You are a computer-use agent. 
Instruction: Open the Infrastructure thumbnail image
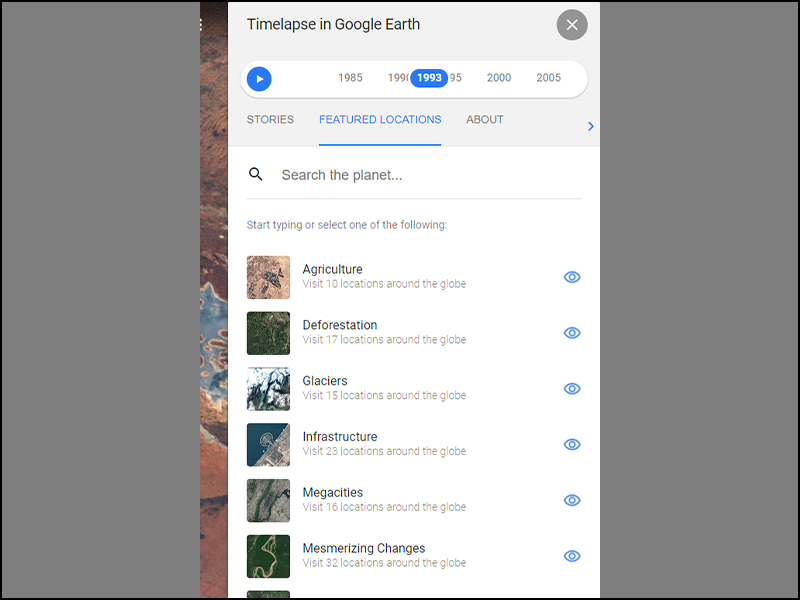268,444
